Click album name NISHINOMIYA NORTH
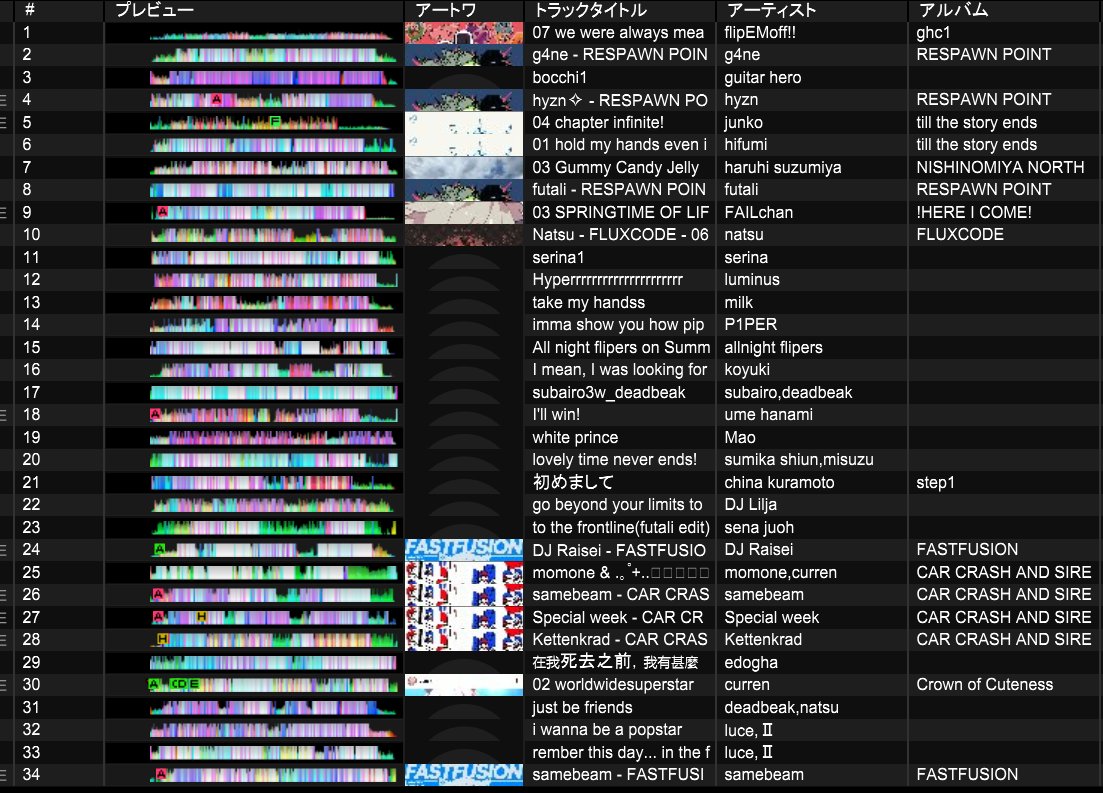The image size is (1103, 793). coord(1000,167)
